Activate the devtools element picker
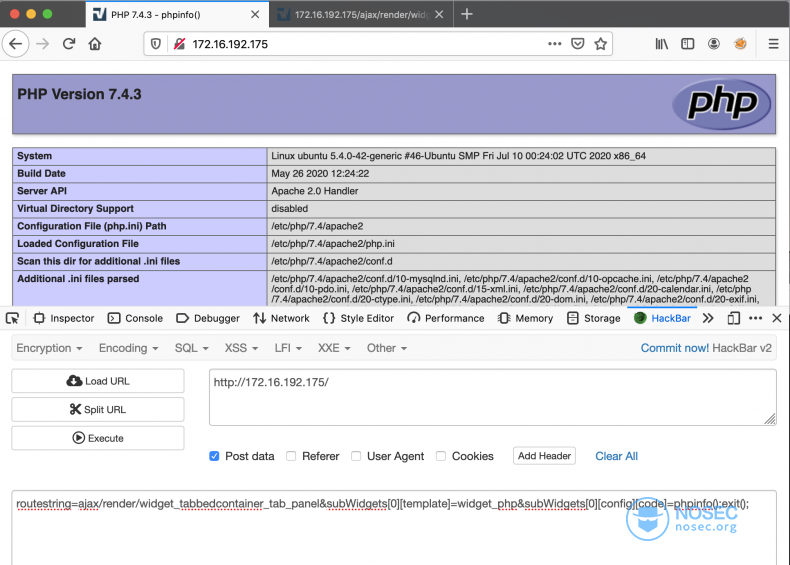790x565 pixels. pyautogui.click(x=12, y=318)
